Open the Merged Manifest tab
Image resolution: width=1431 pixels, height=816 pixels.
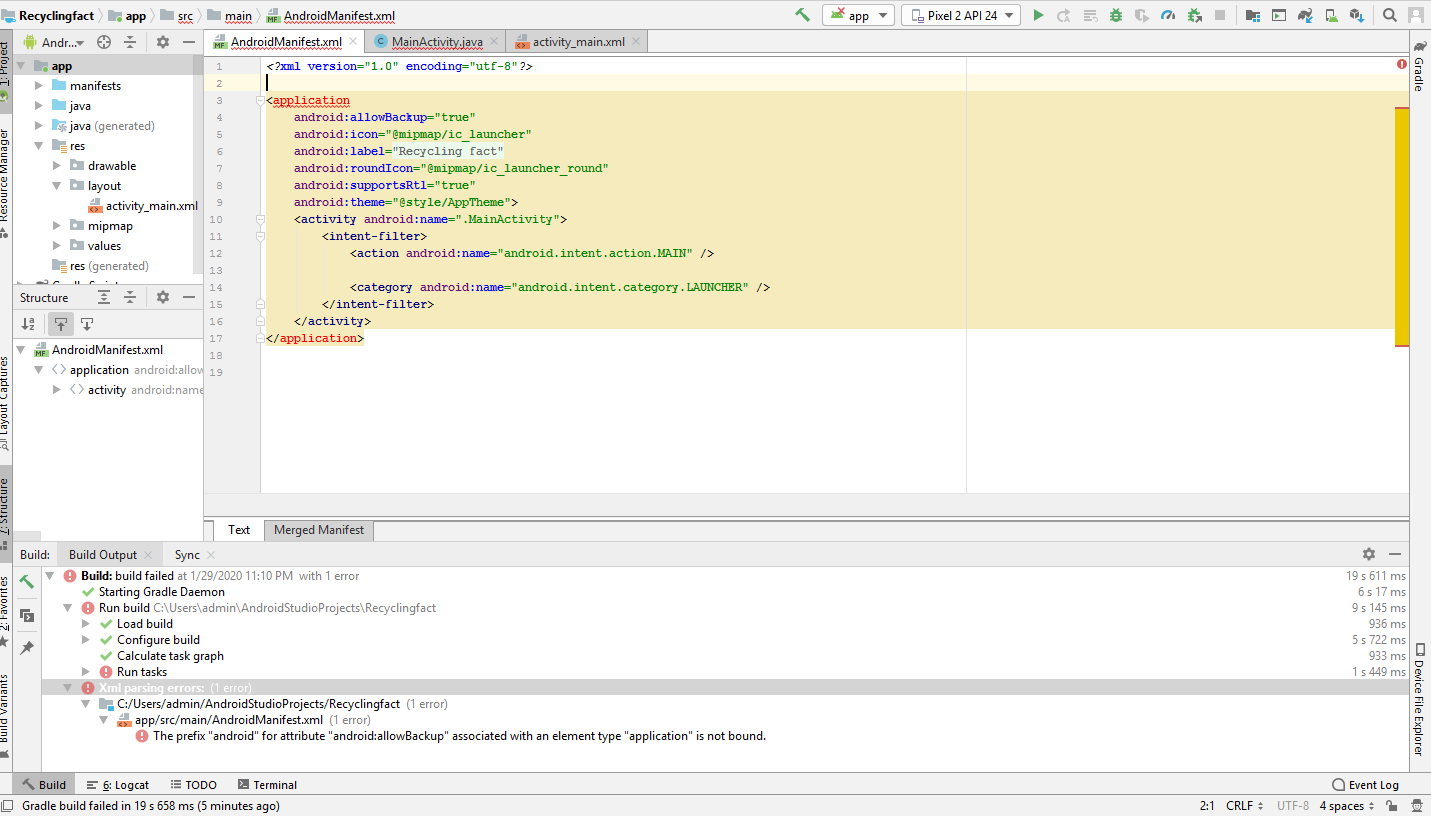point(318,530)
